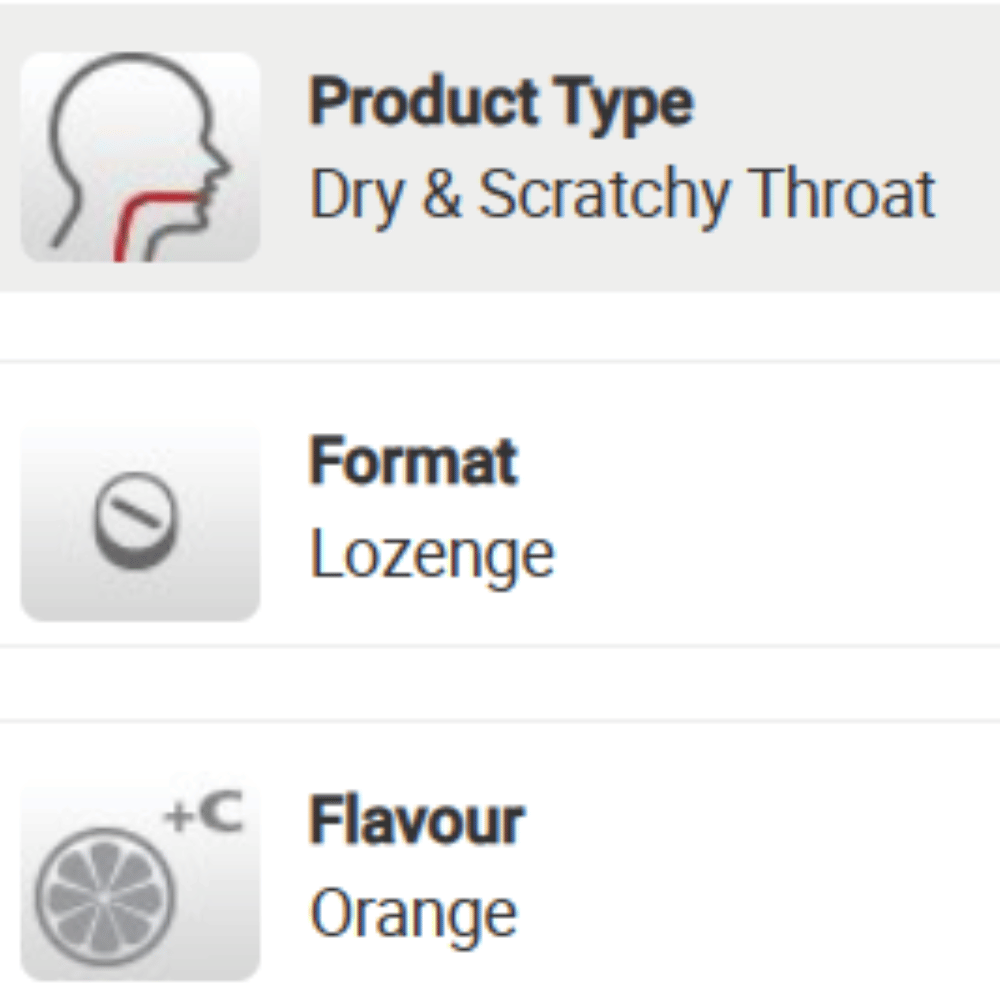Pick the Orange flavour value
Screen dimensions: 1000x1000
click(413, 913)
